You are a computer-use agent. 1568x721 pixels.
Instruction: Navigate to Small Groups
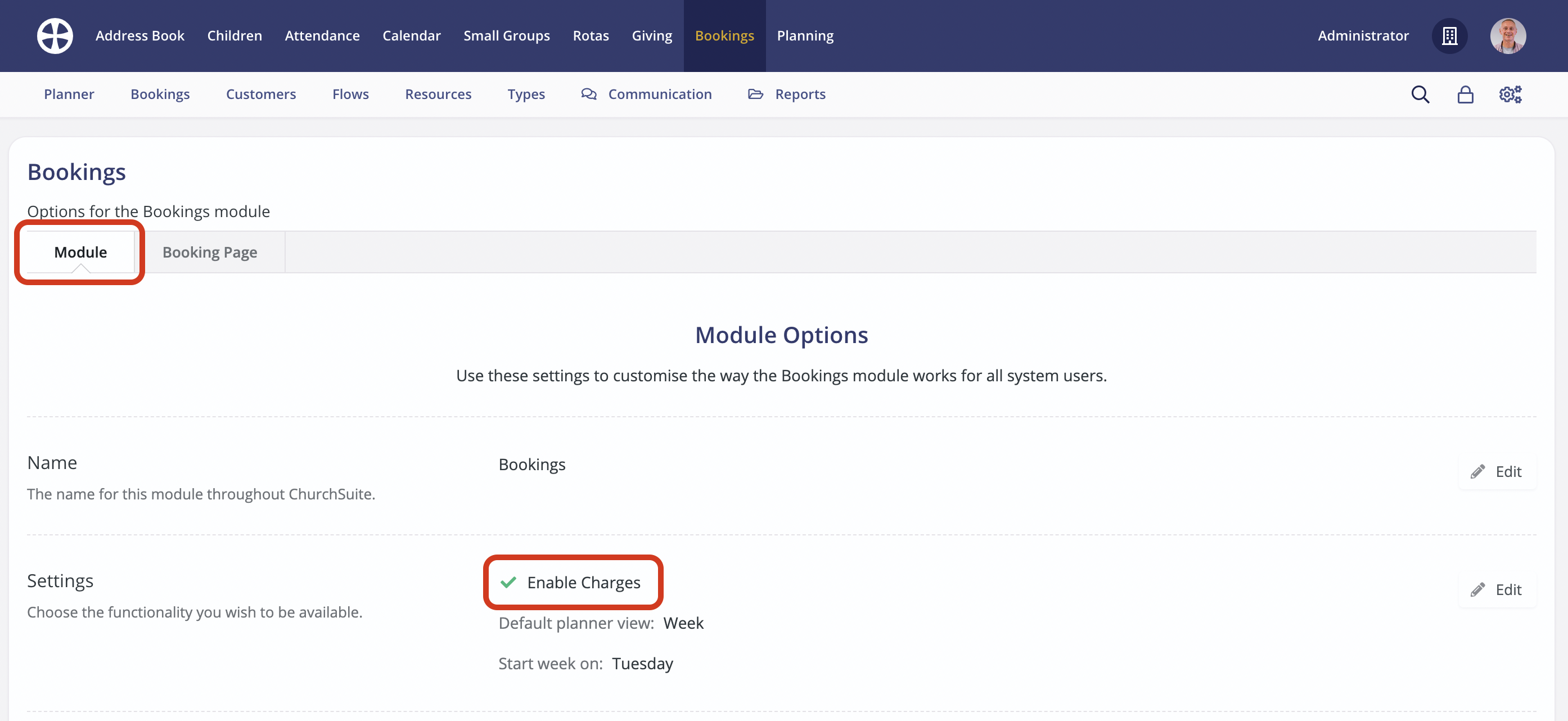tap(506, 35)
